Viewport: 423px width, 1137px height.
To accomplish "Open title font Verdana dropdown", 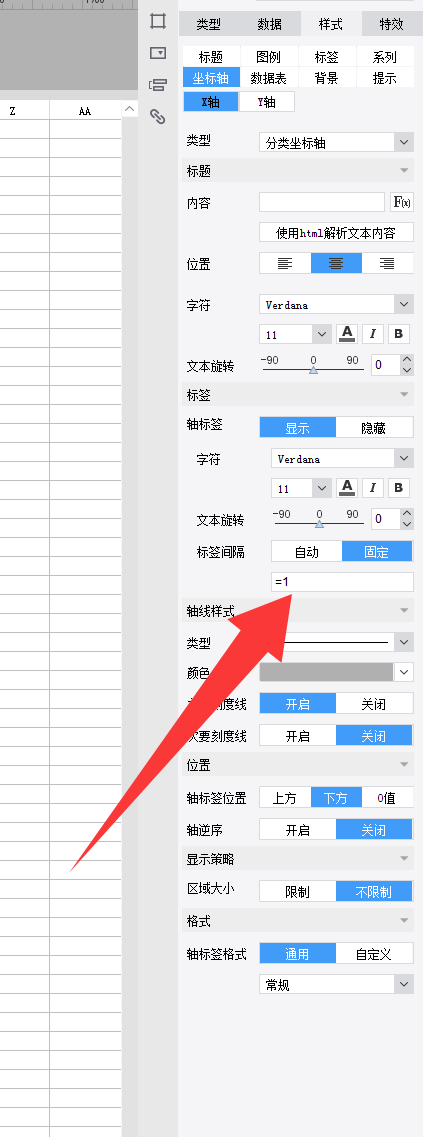I will [336, 305].
